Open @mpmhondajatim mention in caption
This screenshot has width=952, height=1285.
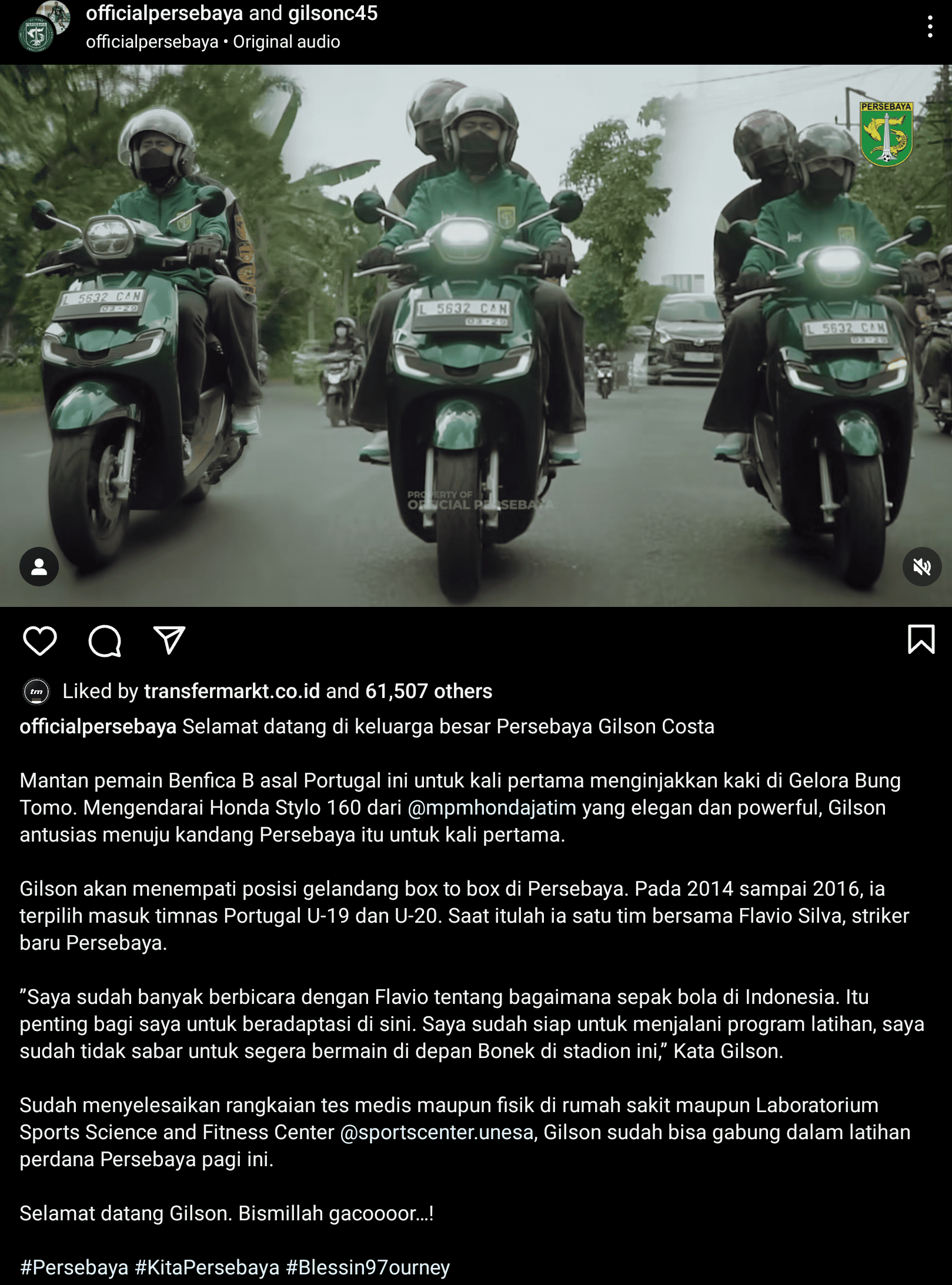point(492,807)
